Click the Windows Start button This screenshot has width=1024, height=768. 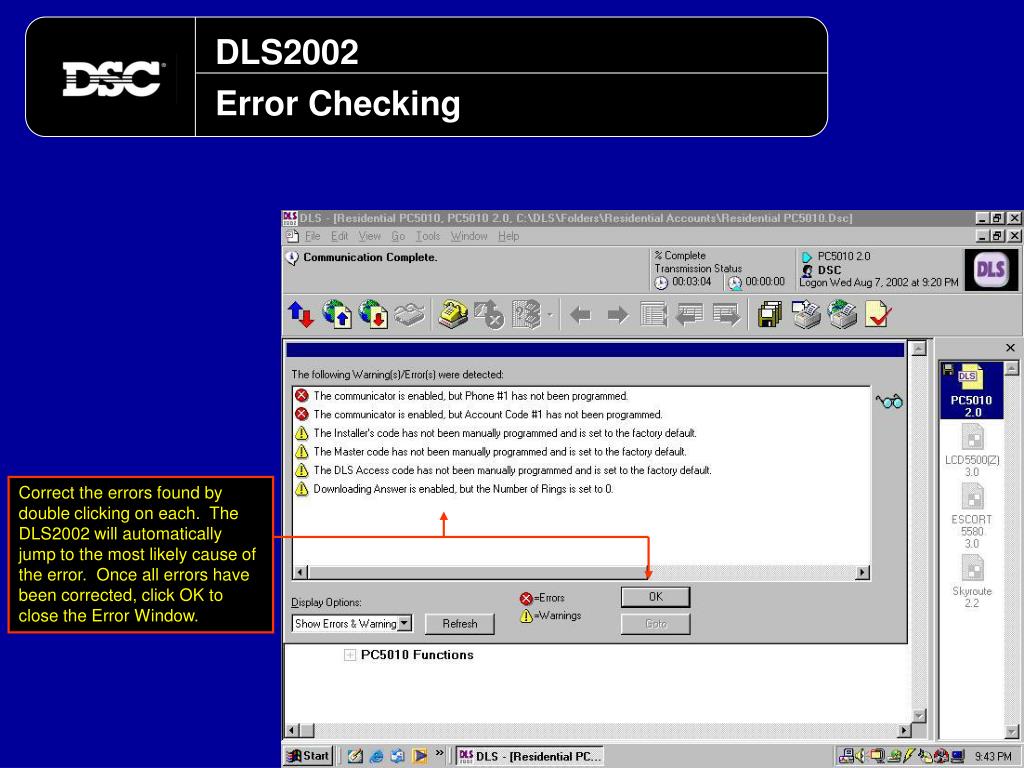(x=308, y=756)
